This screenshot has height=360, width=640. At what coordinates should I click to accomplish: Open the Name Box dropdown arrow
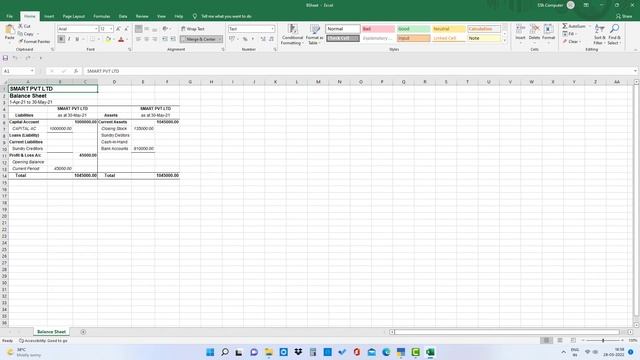tap(32, 71)
